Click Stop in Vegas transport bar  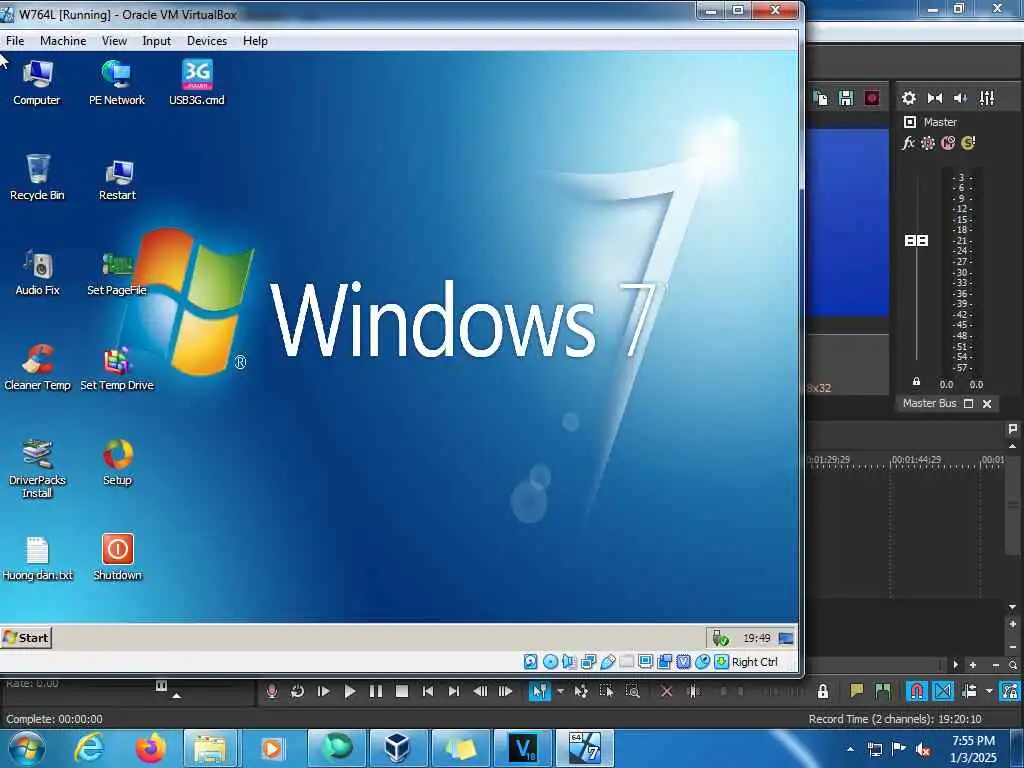tap(402, 691)
